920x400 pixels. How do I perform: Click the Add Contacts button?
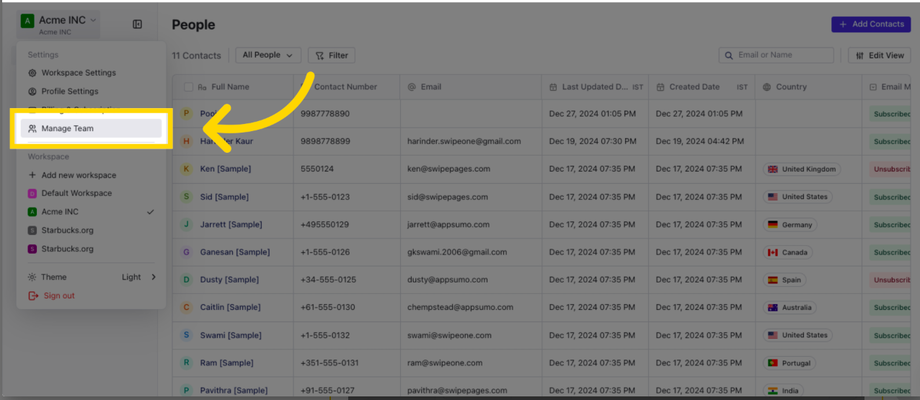tap(871, 24)
